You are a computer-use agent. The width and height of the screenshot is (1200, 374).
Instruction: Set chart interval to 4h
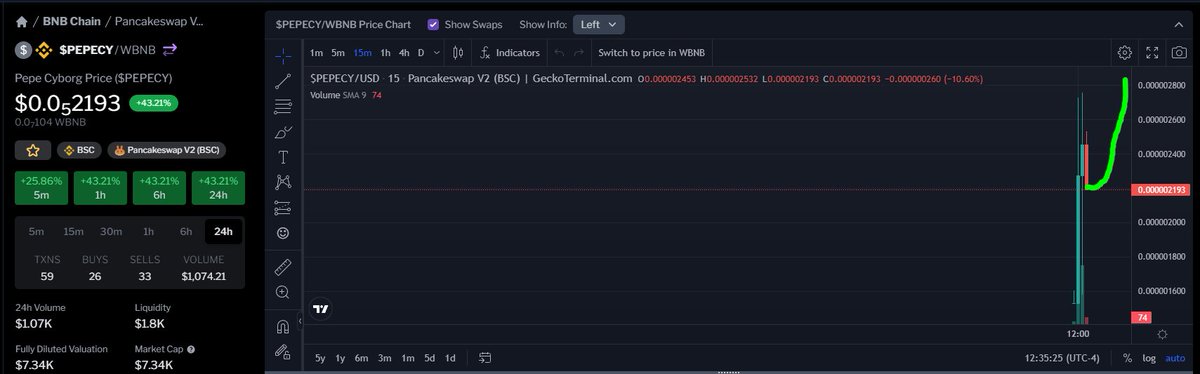point(404,53)
